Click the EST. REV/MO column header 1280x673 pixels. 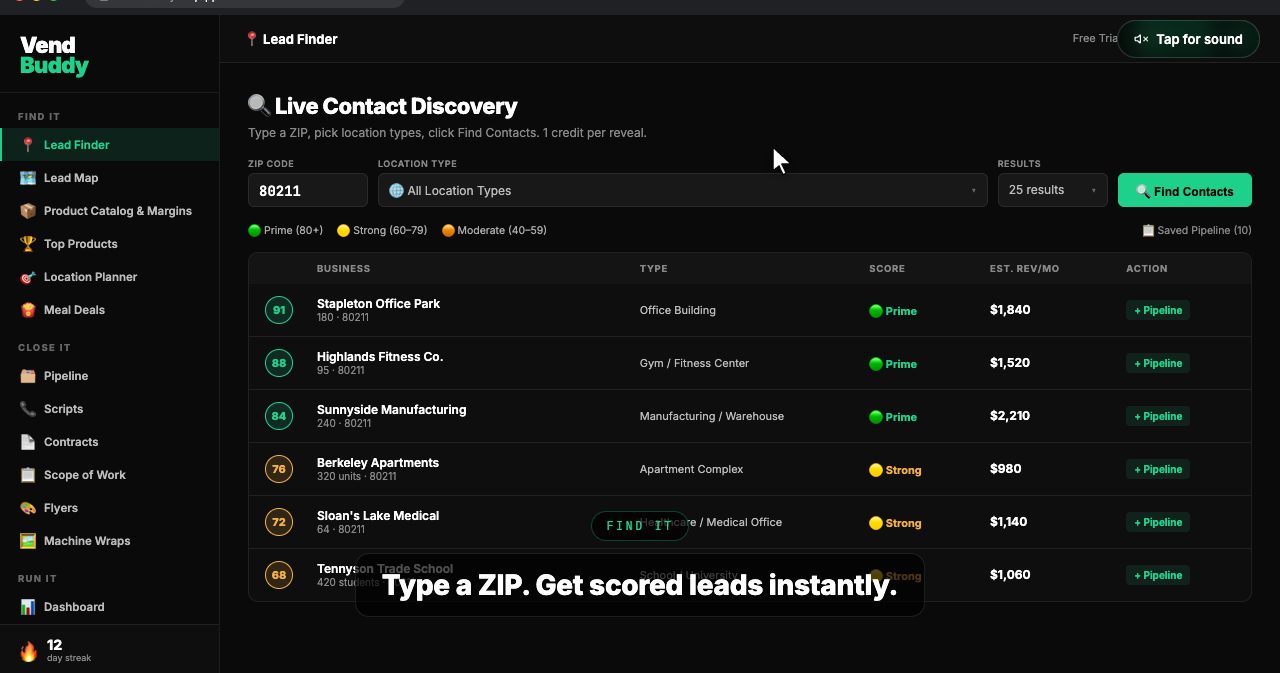tap(1024, 269)
